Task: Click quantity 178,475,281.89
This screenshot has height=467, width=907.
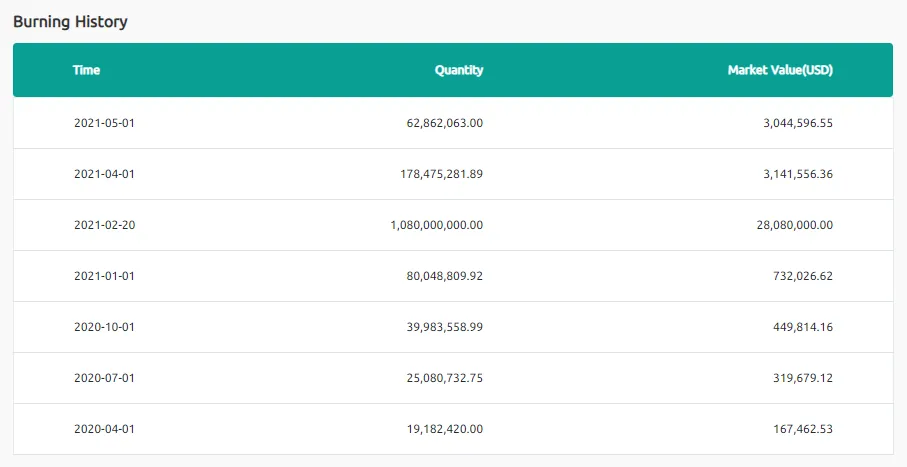Action: click(x=441, y=174)
